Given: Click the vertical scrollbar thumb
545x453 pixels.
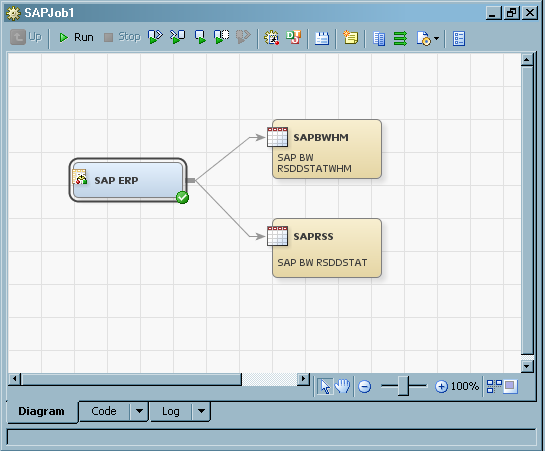Looking at the screenshot, I should [x=527, y=211].
